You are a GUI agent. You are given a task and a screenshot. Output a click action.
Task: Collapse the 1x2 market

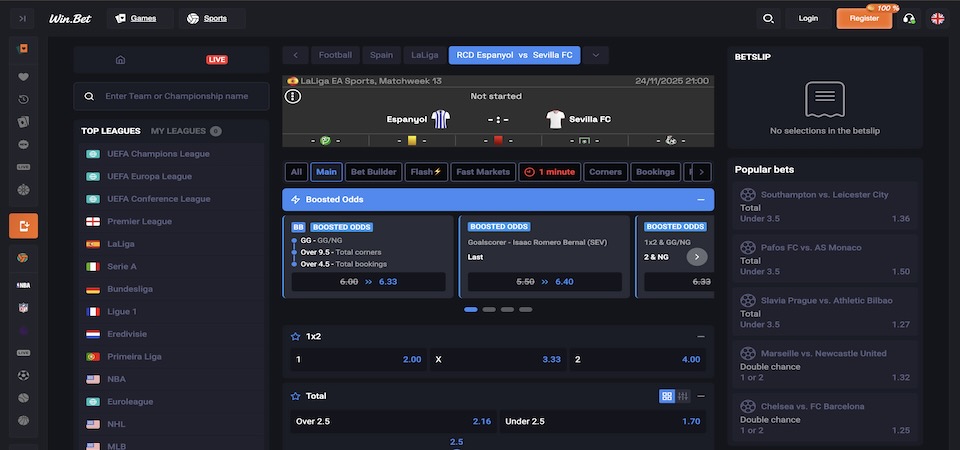[x=701, y=336]
